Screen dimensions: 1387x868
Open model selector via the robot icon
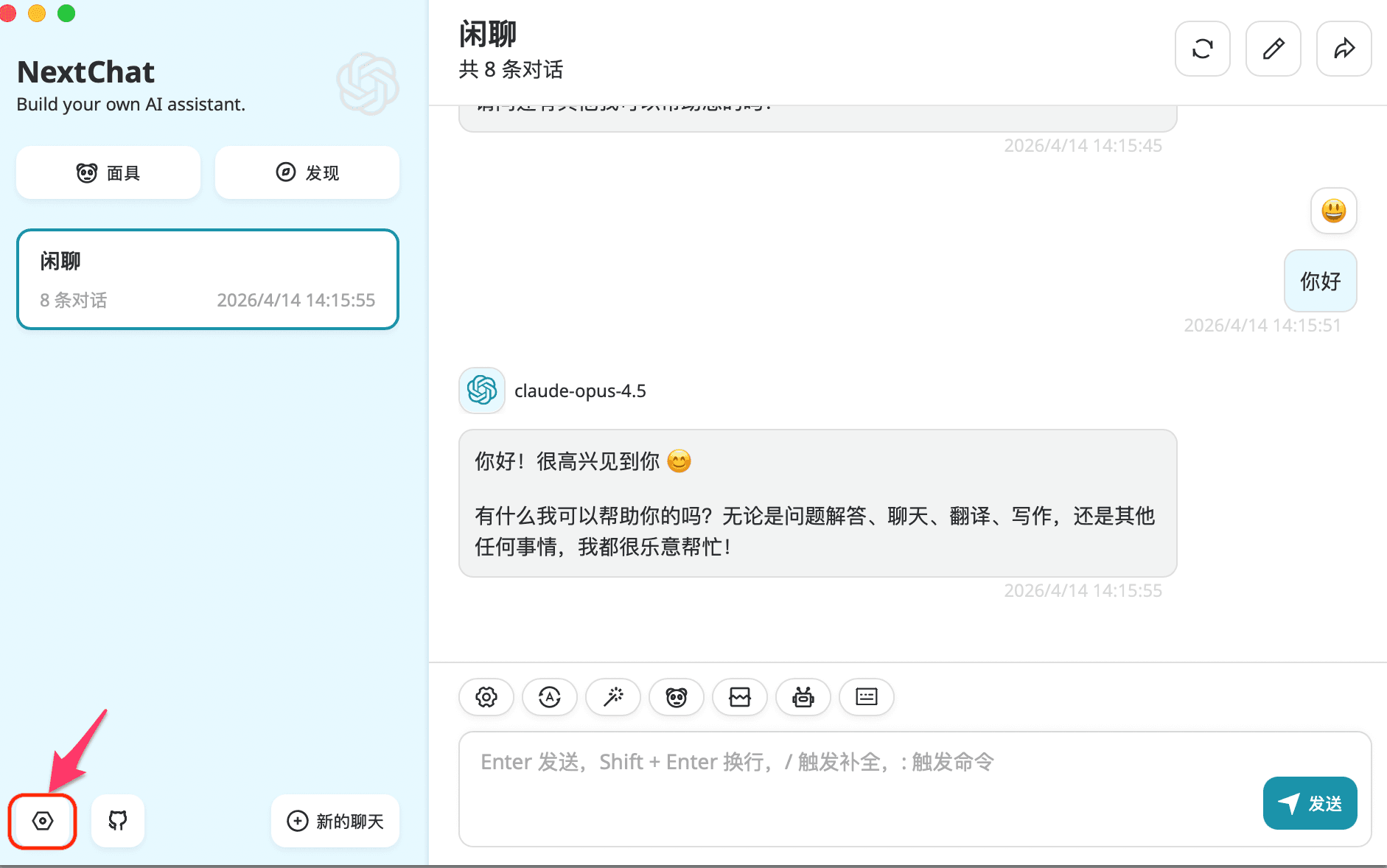[x=803, y=697]
